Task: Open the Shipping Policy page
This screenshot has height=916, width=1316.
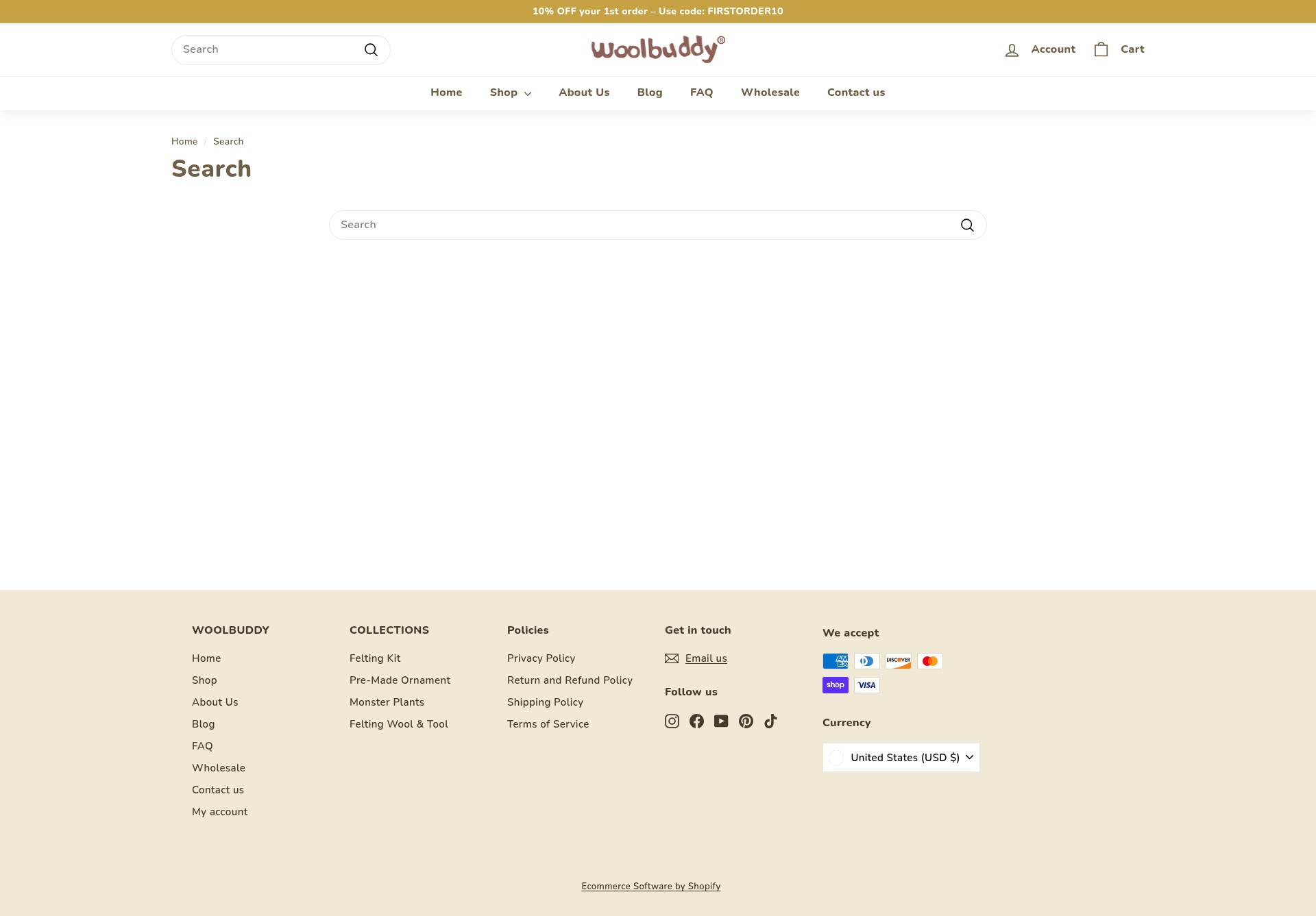Action: point(546,702)
